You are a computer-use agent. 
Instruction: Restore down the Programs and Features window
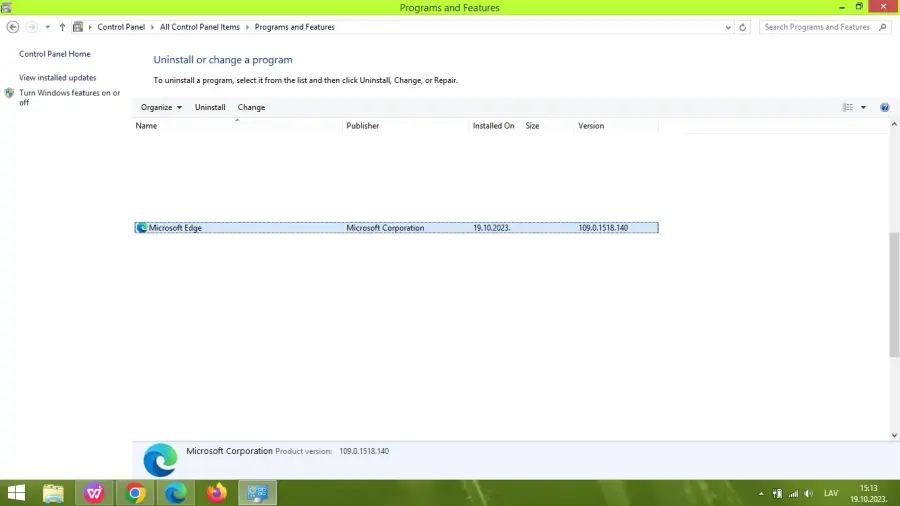(x=859, y=7)
